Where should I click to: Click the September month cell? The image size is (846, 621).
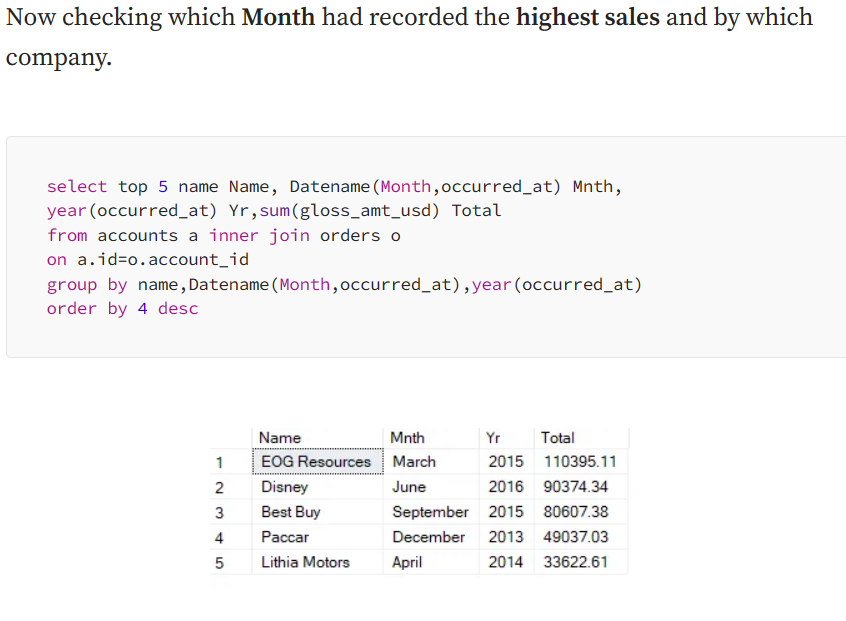(431, 511)
